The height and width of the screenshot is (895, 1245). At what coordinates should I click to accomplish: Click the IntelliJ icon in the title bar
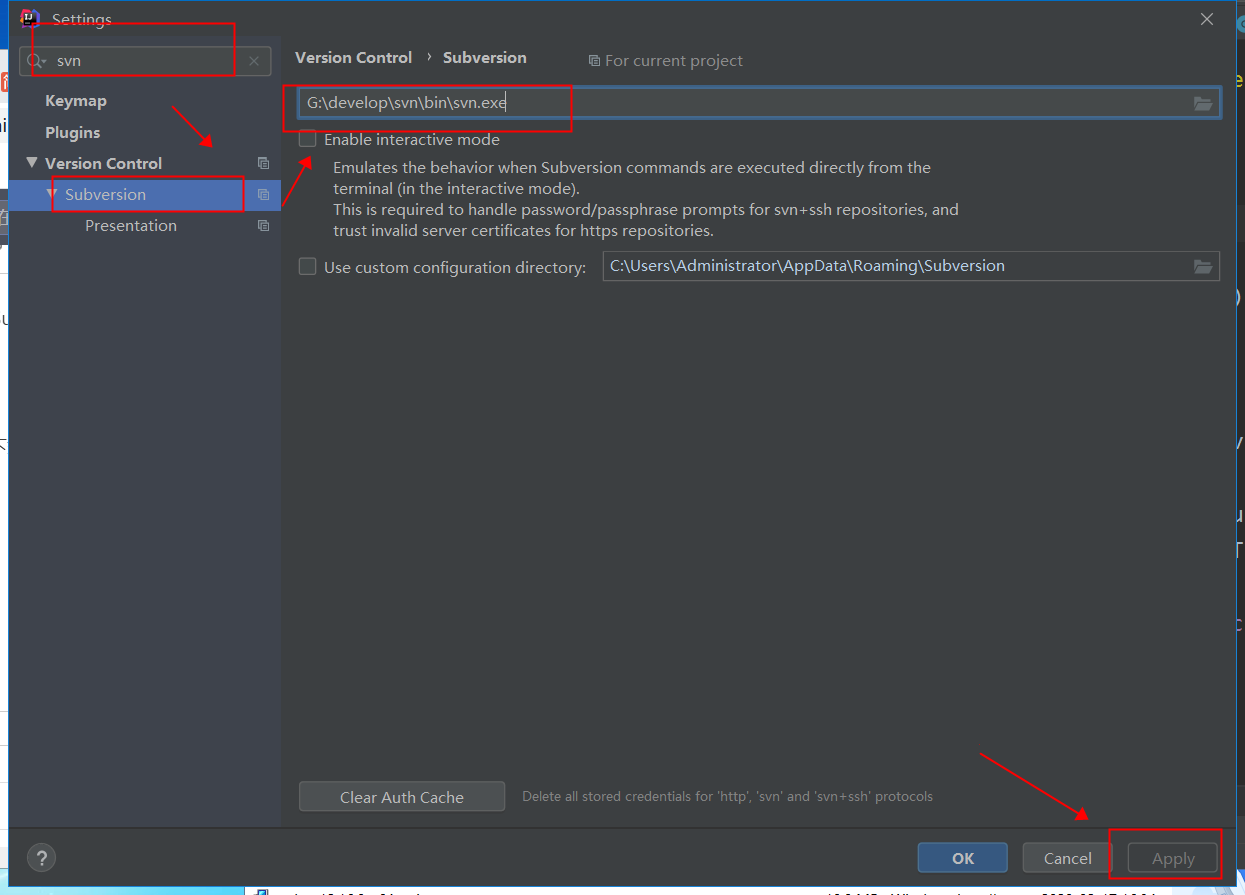point(30,19)
